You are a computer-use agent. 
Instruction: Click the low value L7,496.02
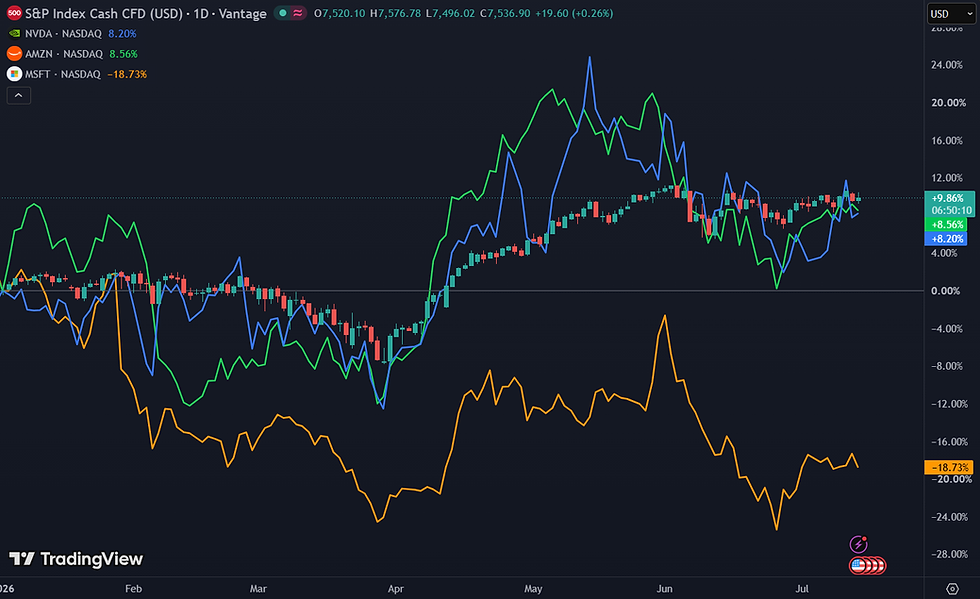pos(450,13)
